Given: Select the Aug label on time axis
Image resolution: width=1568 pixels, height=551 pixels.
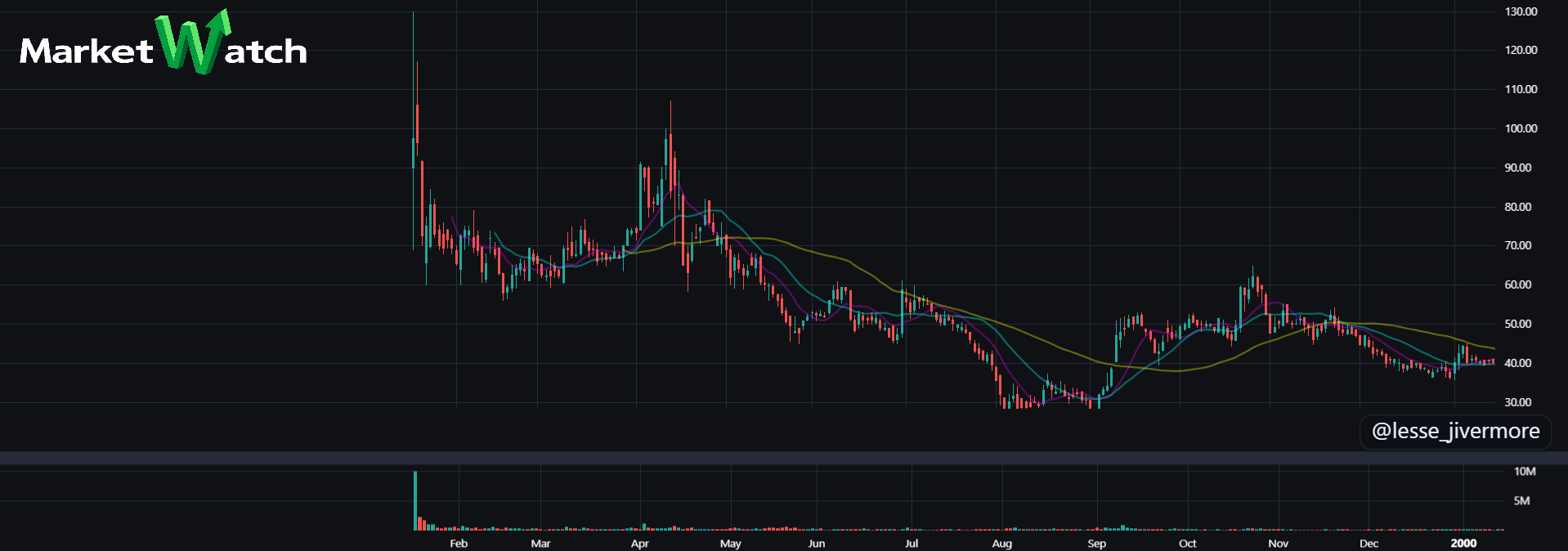Looking at the screenshot, I should [x=1002, y=544].
